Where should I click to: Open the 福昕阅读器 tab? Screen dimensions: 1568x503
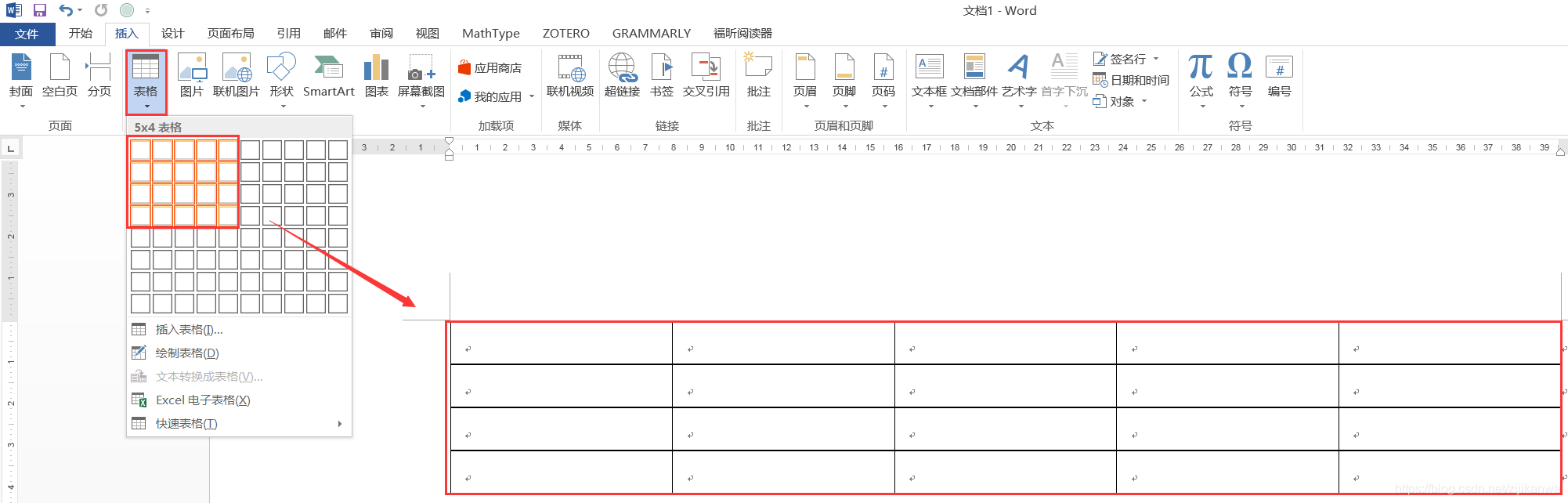coord(743,34)
